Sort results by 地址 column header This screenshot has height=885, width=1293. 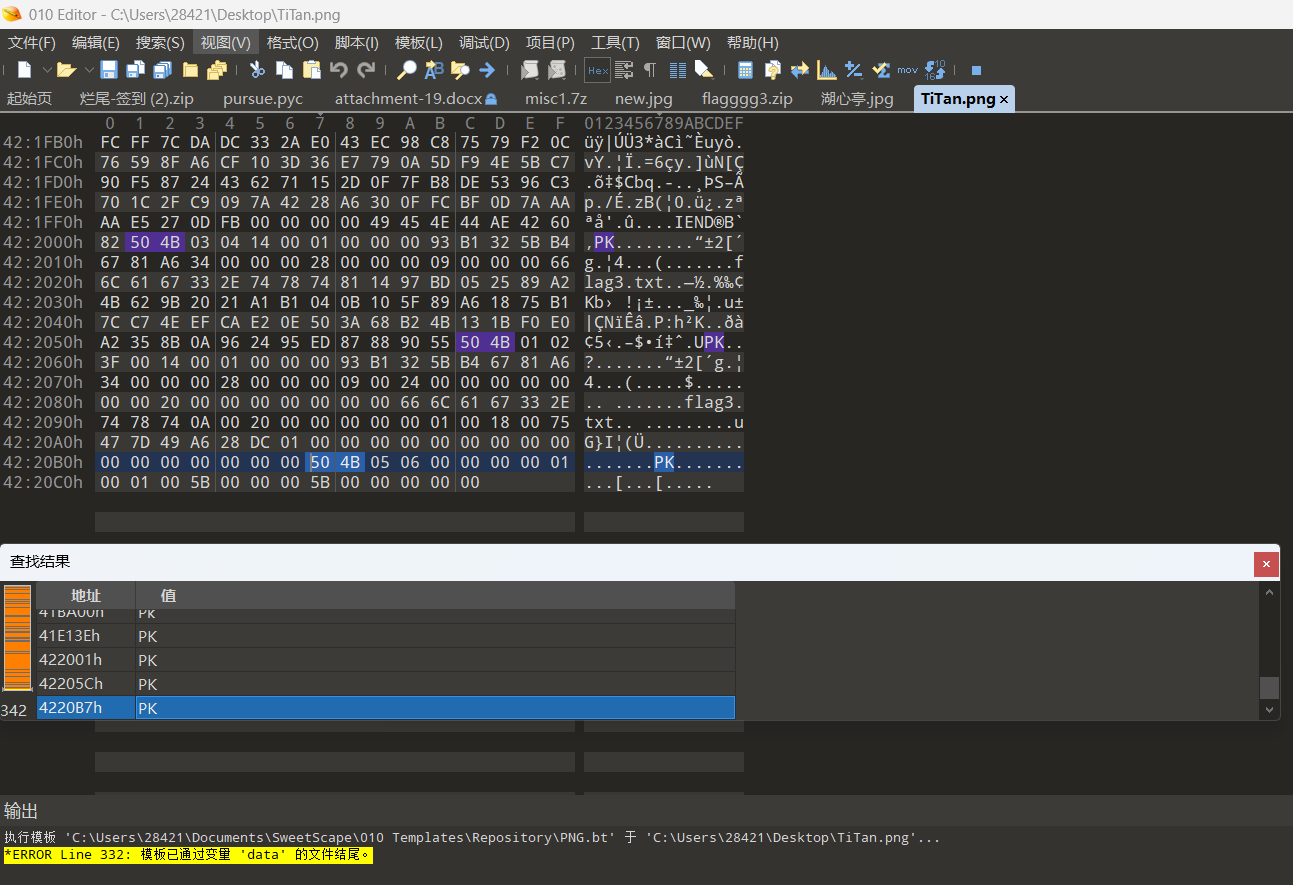(x=86, y=595)
